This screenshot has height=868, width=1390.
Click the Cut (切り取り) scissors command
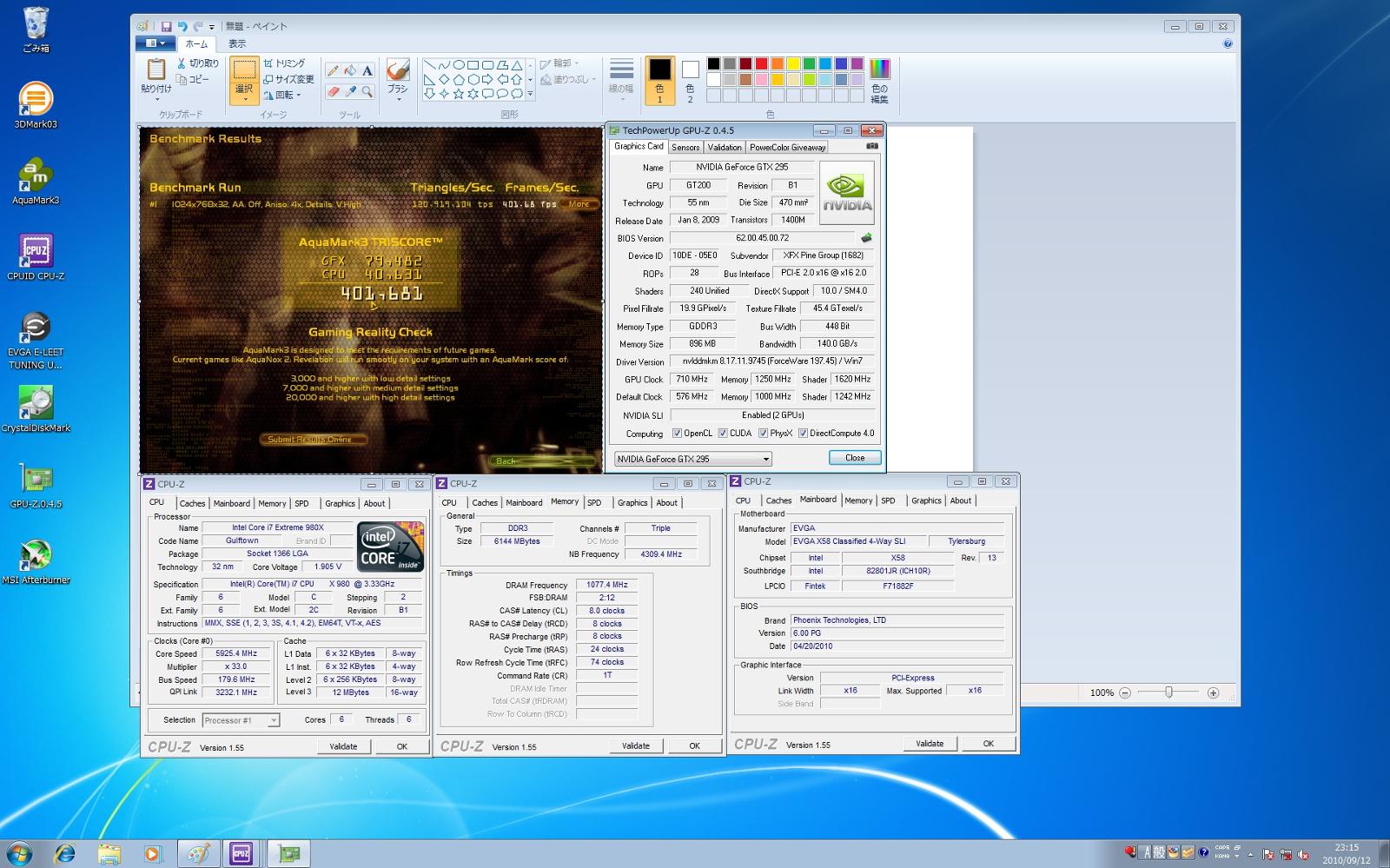tap(198, 63)
